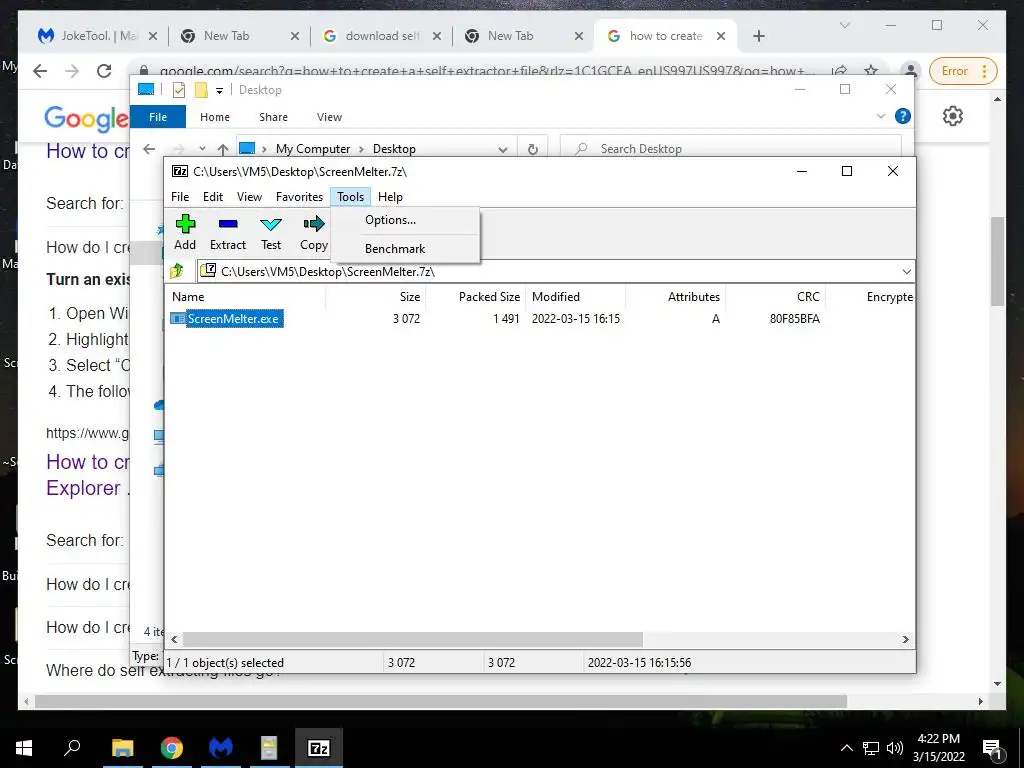Screen dimensions: 1024x768
Task: Open the Explorer recent locations dropdown
Action: (x=202, y=149)
